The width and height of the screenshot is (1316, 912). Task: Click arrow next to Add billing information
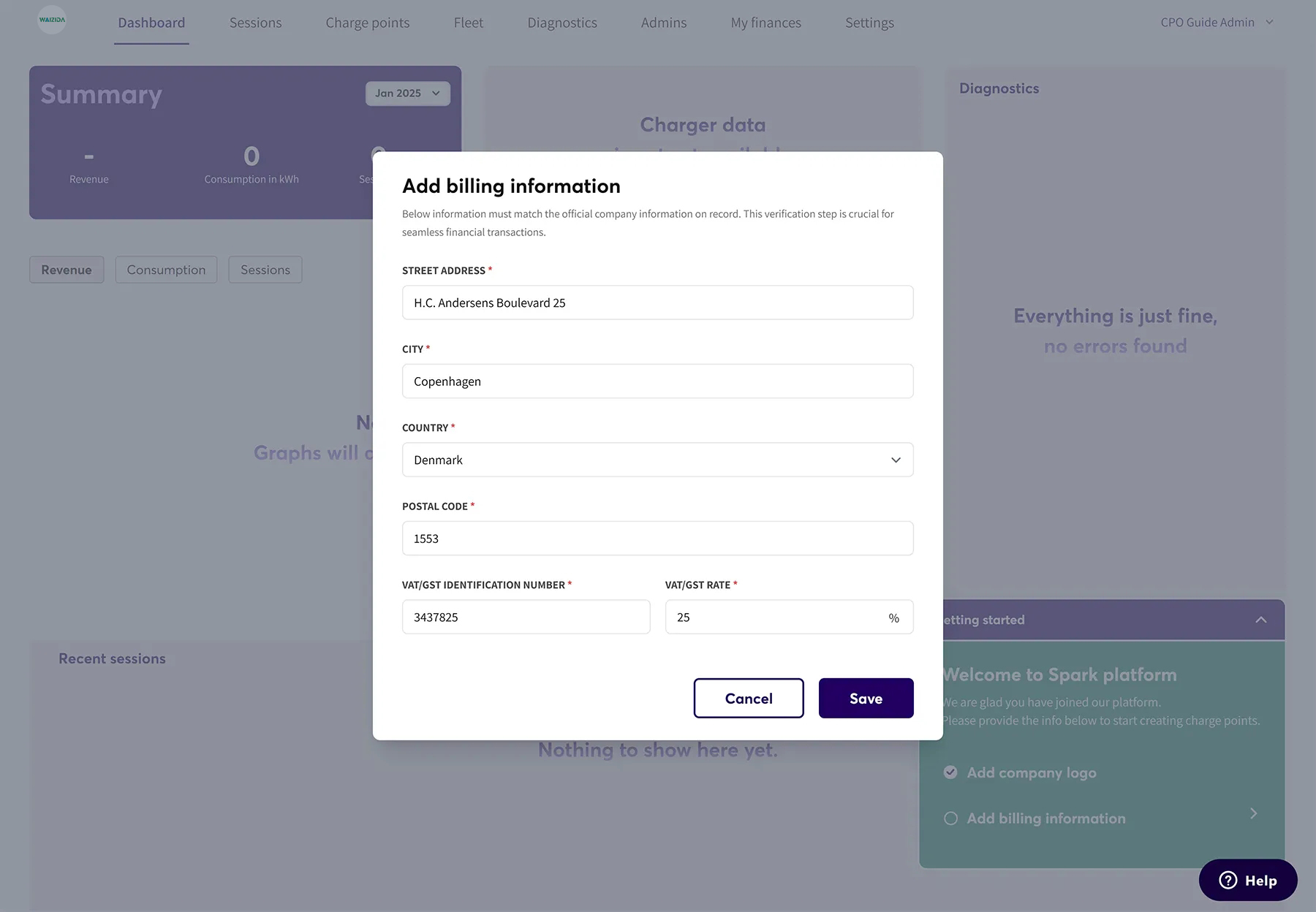1253,813
